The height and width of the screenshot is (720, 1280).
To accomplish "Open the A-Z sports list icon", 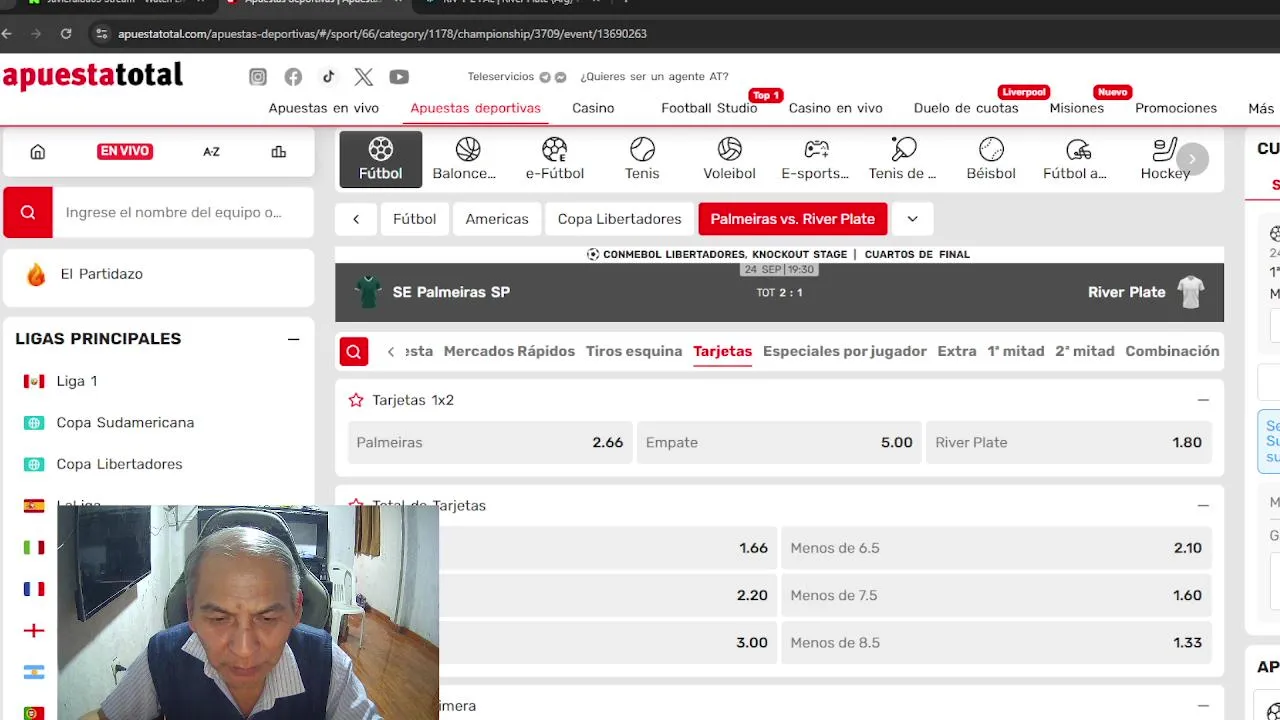I will [x=211, y=152].
